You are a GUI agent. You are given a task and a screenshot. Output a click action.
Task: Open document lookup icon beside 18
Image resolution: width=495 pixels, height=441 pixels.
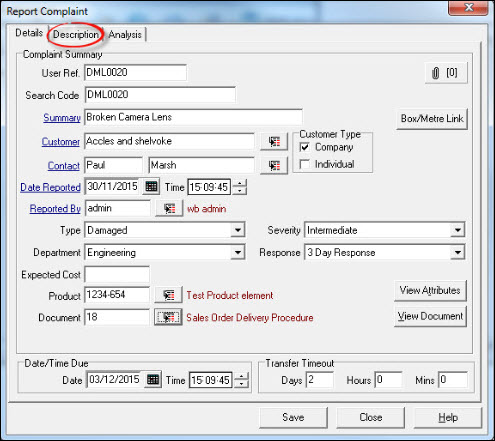[x=168, y=317]
